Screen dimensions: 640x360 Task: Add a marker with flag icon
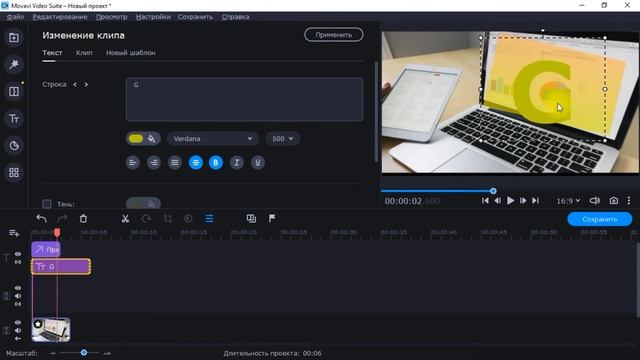pyautogui.click(x=272, y=219)
